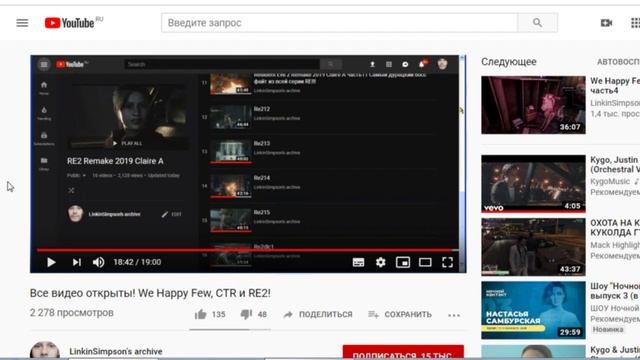This screenshot has height=360, width=640.
Task: Open the YouTube hamburger guide menu
Action: (x=22, y=23)
